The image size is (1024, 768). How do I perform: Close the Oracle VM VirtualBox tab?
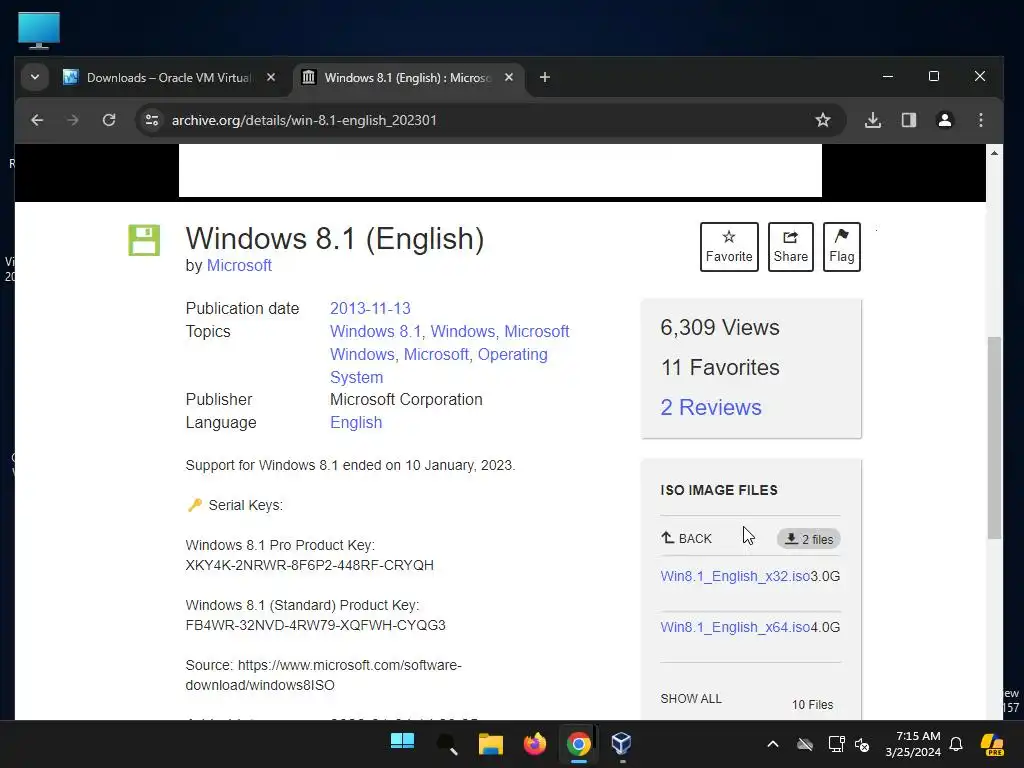point(271,78)
